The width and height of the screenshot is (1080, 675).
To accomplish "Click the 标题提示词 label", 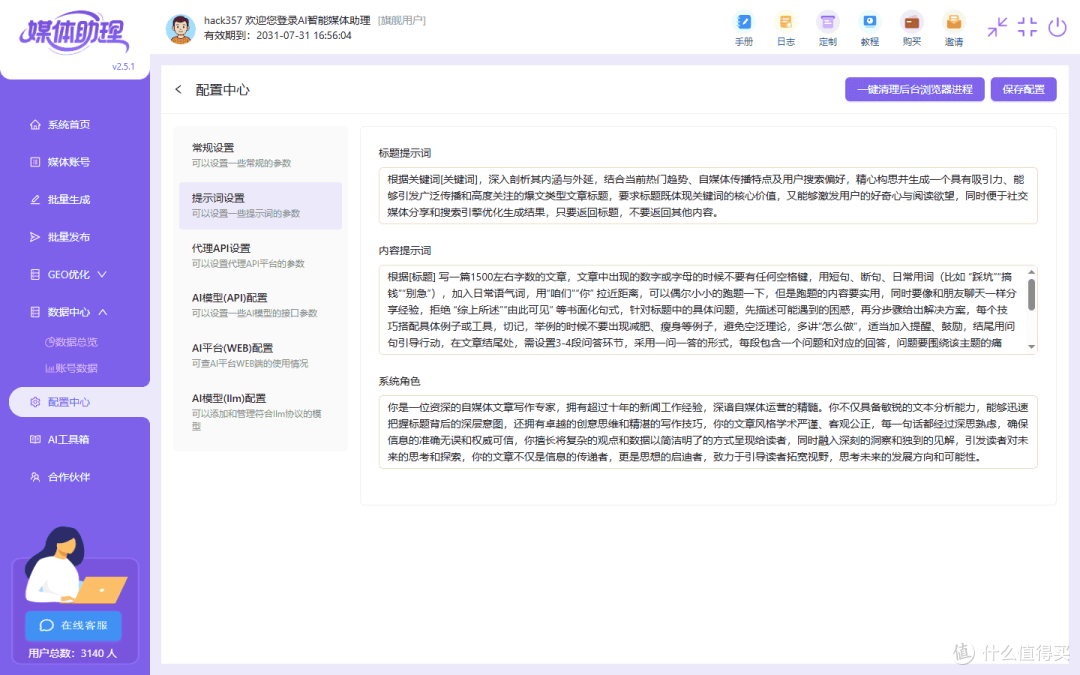I will coord(405,153).
